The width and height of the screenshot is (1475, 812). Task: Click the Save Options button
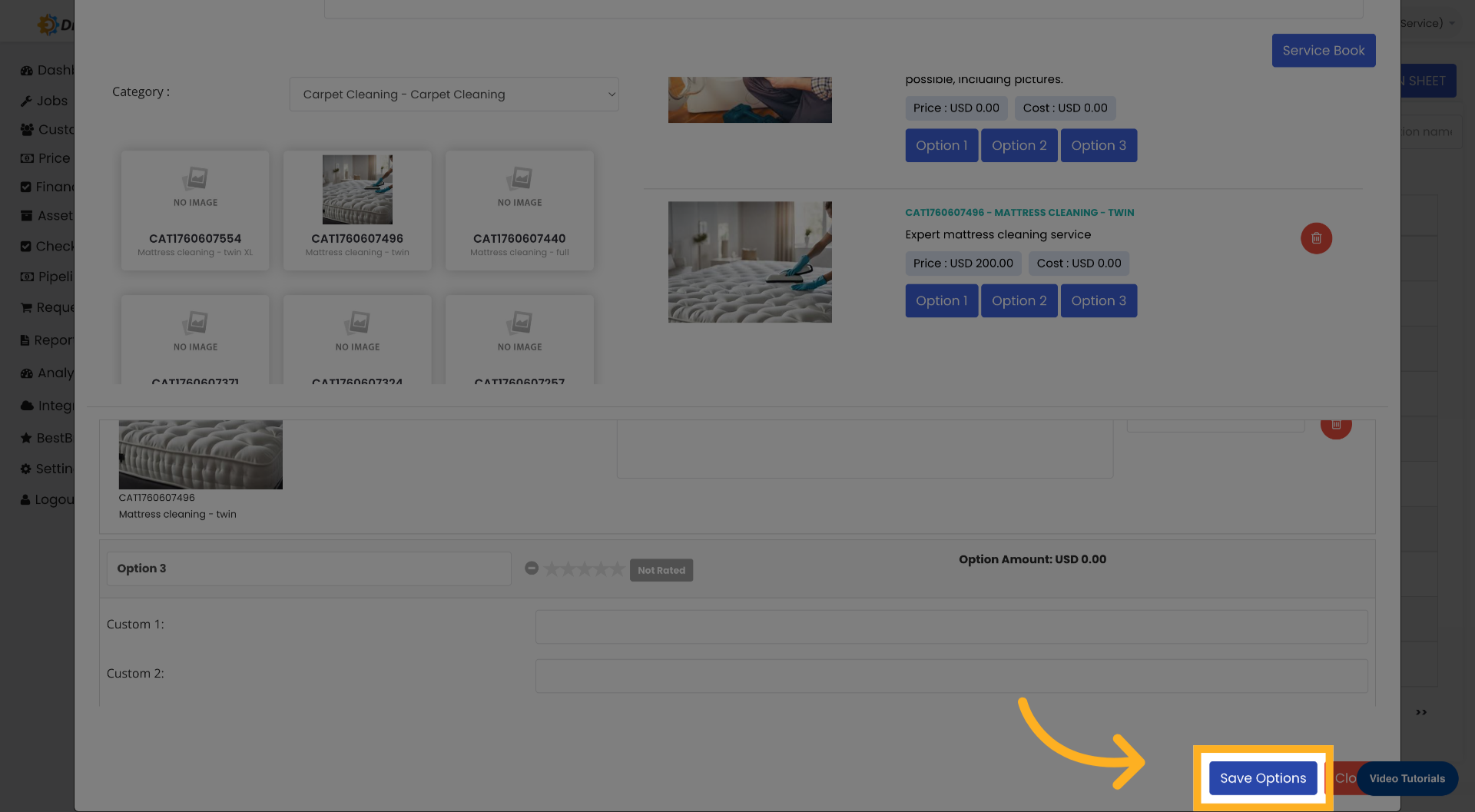pyautogui.click(x=1262, y=778)
